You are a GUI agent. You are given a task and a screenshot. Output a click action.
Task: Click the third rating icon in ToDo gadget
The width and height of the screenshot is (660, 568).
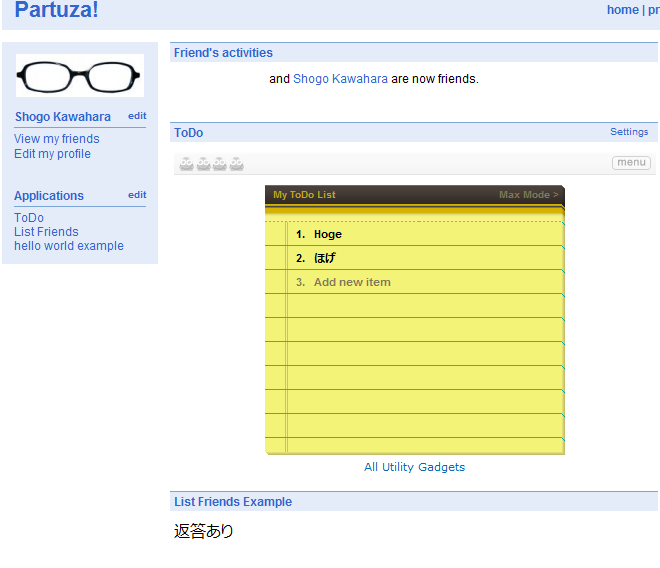pos(219,164)
